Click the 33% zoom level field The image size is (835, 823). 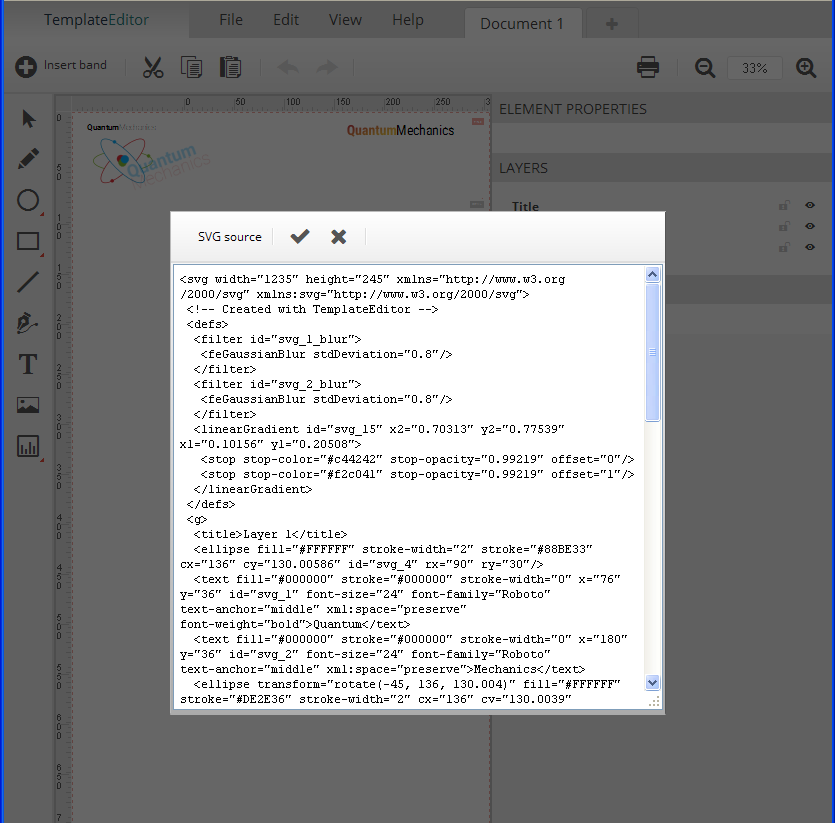pos(755,68)
